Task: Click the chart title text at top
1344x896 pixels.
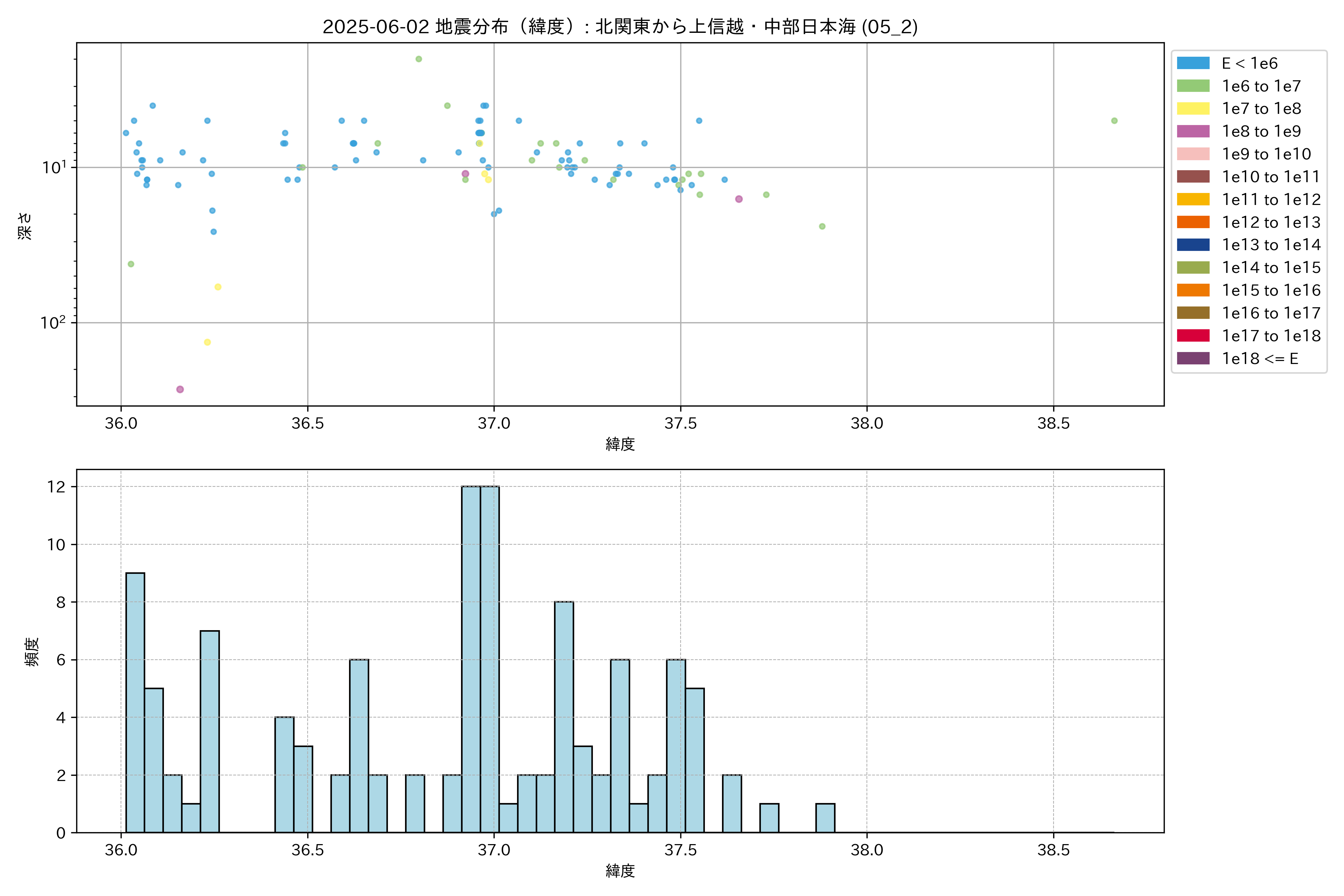Action: (x=620, y=27)
